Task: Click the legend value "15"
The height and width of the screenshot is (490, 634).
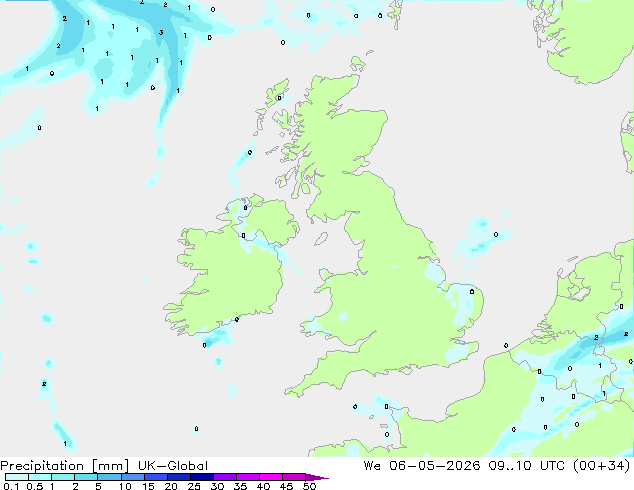Action: tap(148, 486)
